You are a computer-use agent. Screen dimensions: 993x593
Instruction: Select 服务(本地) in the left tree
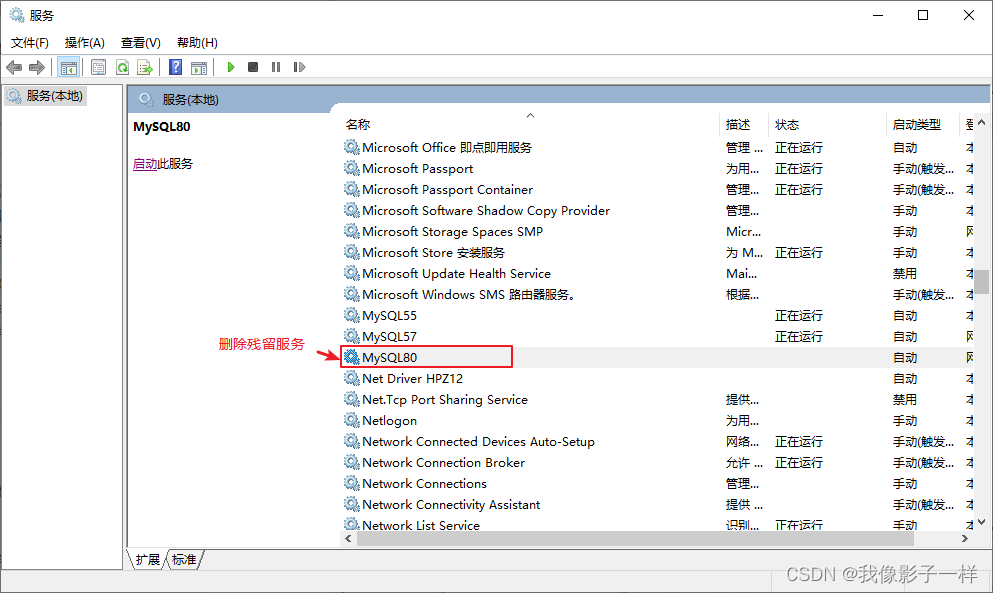(x=46, y=96)
